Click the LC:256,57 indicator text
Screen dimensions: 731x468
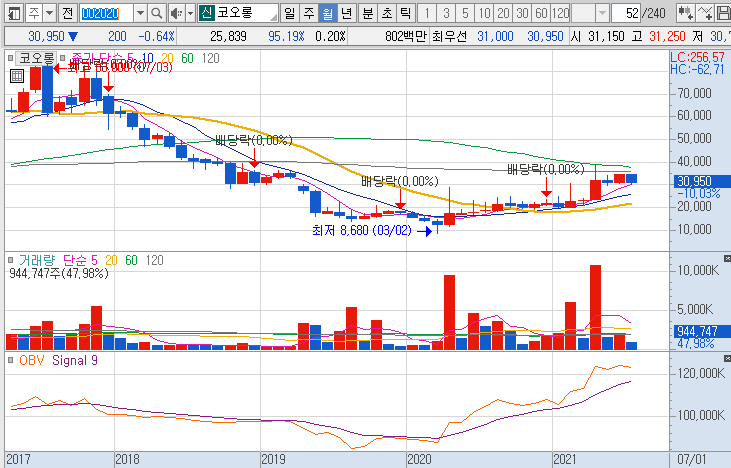697,57
